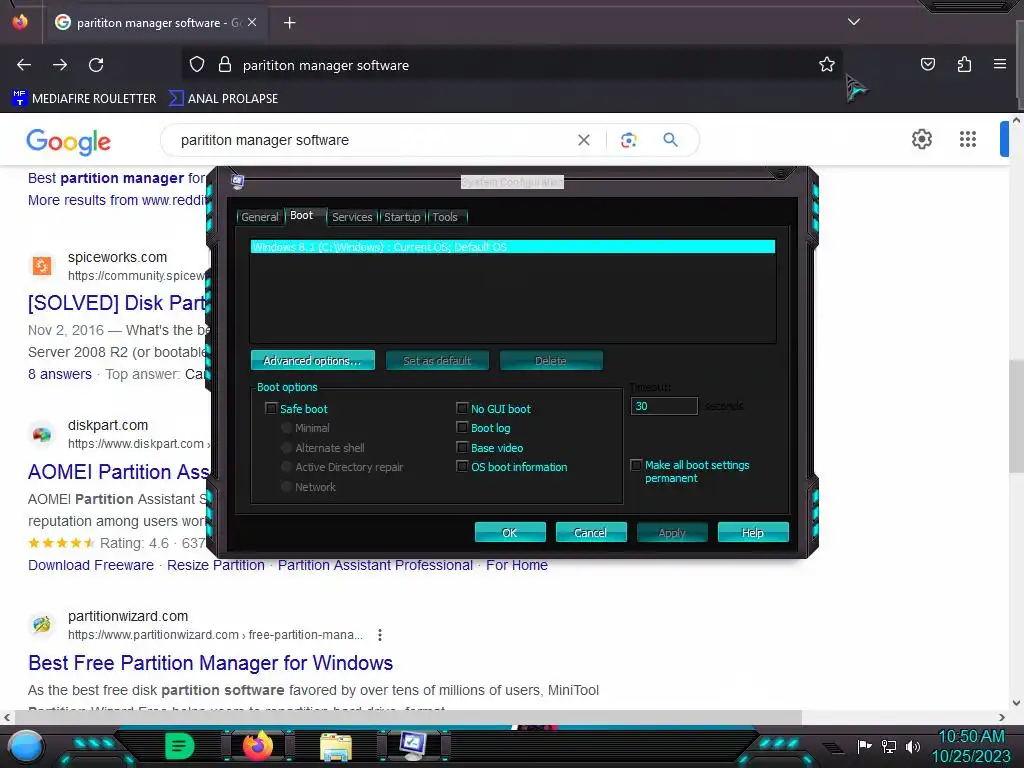The height and width of the screenshot is (768, 1024).
Task: Open the browser extensions puzzle icon
Action: (964, 64)
